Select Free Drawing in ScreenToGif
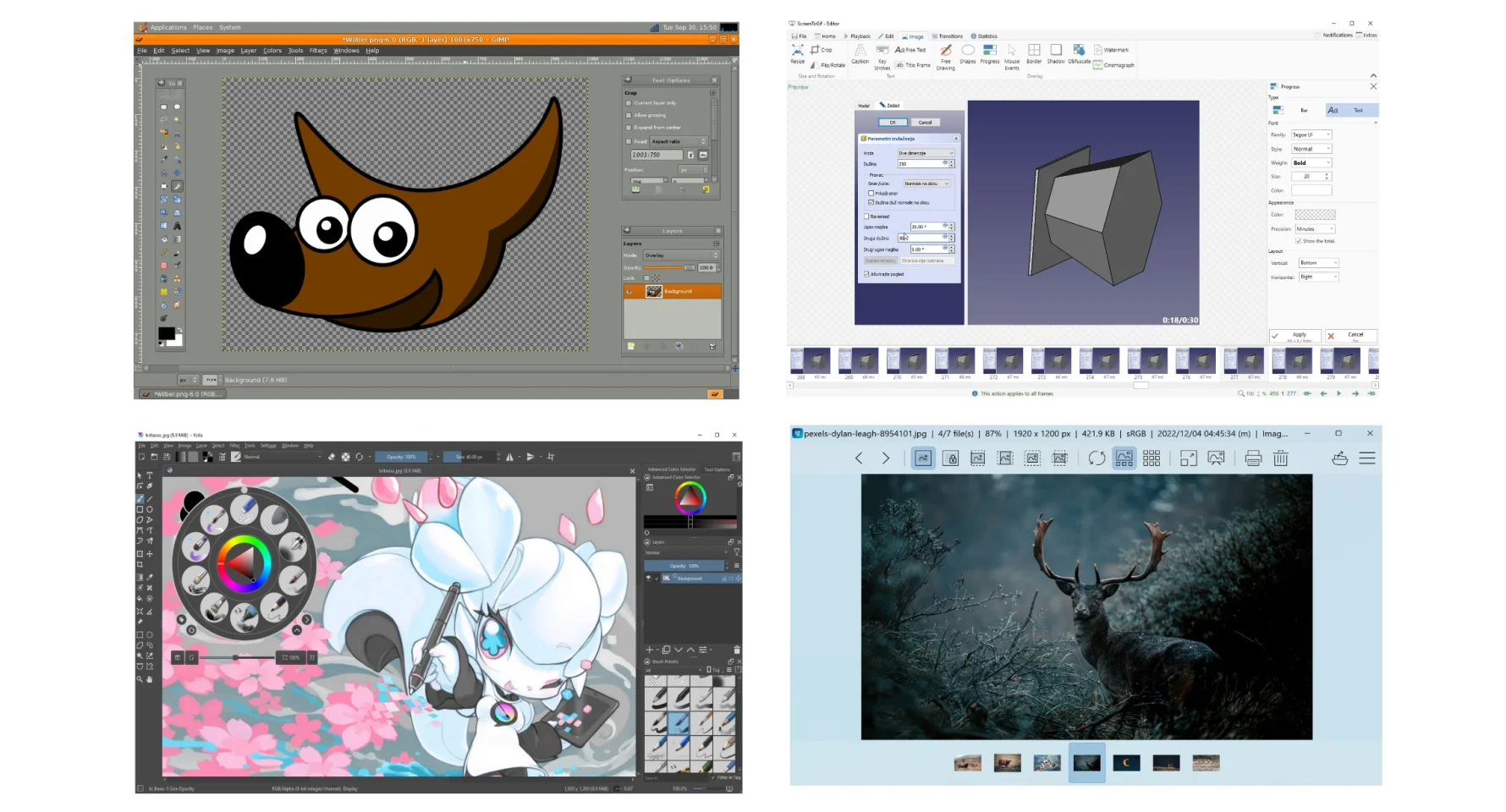Image resolution: width=1506 pixels, height=812 pixels. (x=946, y=57)
